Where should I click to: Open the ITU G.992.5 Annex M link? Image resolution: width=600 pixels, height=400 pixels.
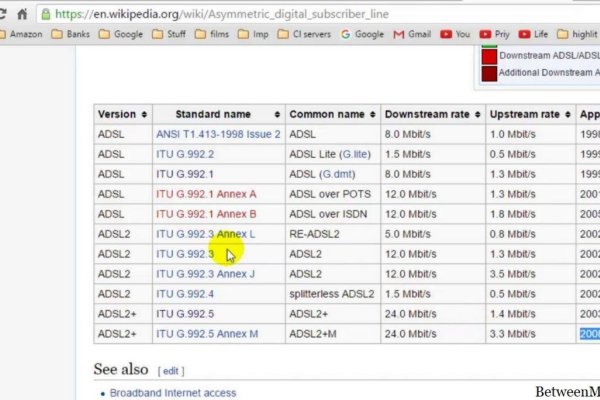click(x=207, y=334)
